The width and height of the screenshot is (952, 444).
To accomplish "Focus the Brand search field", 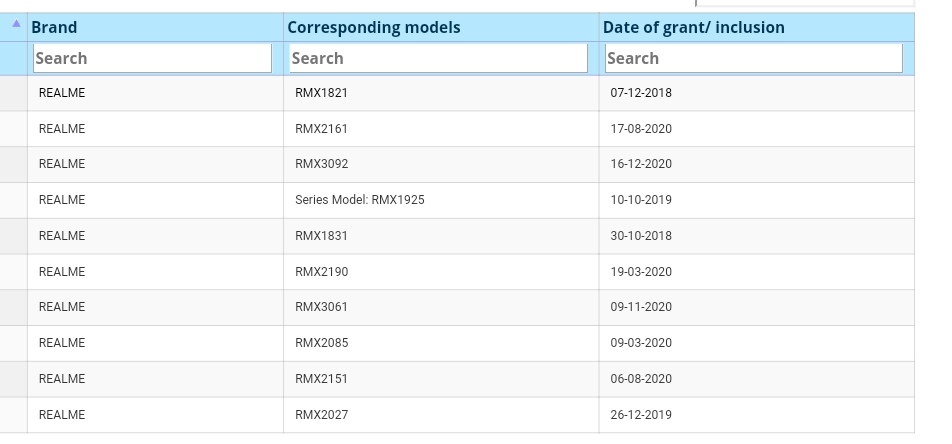I will [152, 58].
